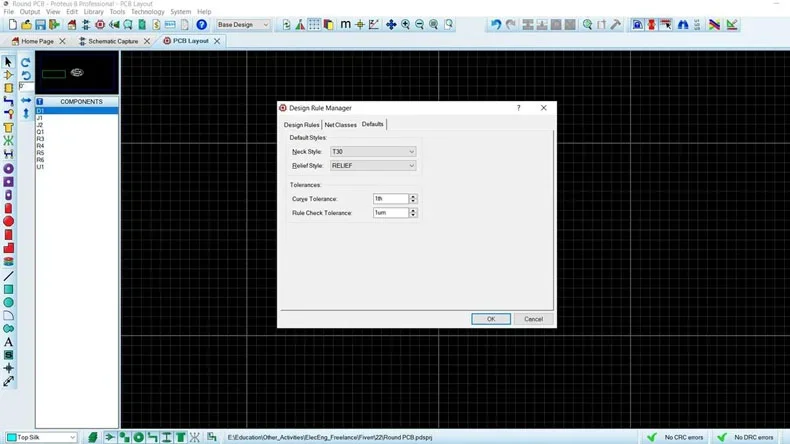Select the Round Through-hole Pad tool

[8, 168]
